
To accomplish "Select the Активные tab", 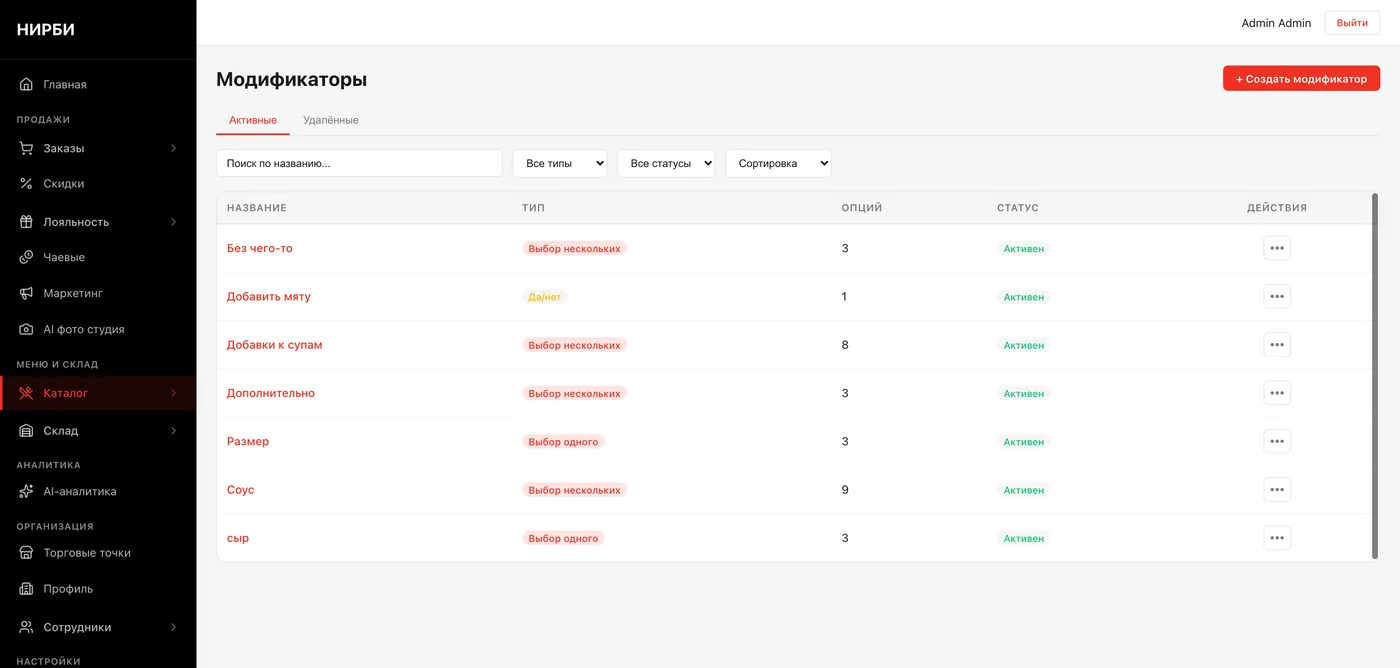I will 253,120.
